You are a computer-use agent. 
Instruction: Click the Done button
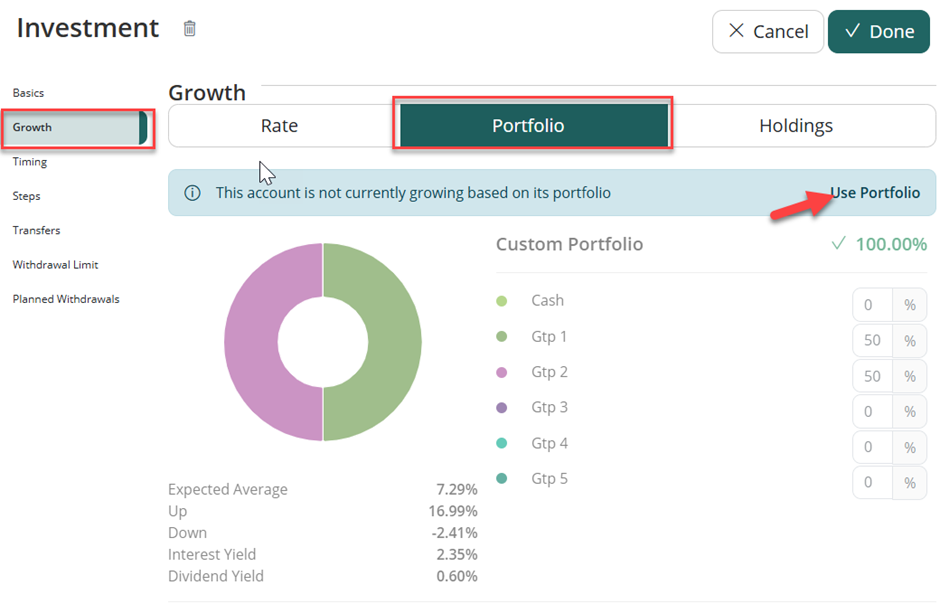878,32
